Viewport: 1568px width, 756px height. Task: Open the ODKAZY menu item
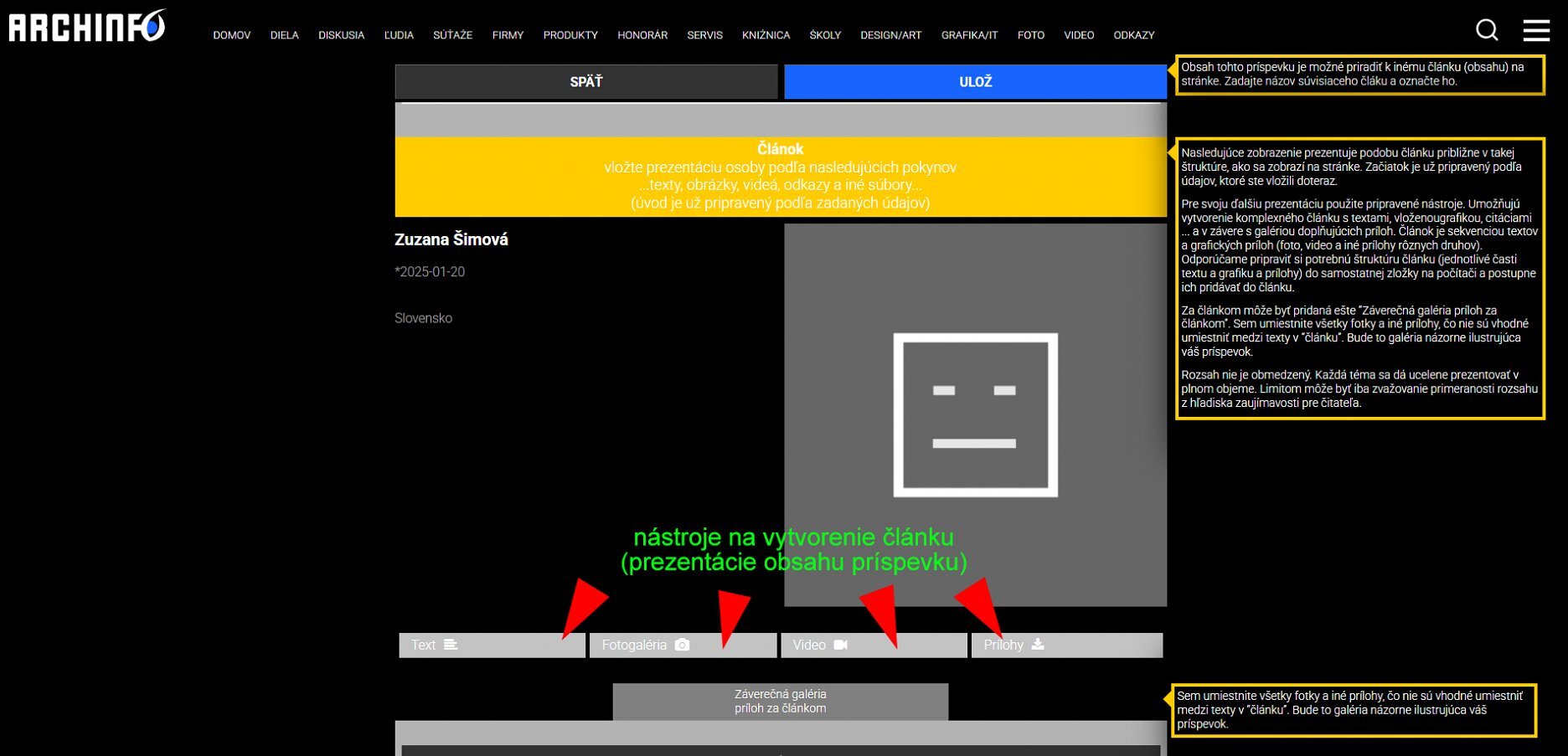point(1133,35)
